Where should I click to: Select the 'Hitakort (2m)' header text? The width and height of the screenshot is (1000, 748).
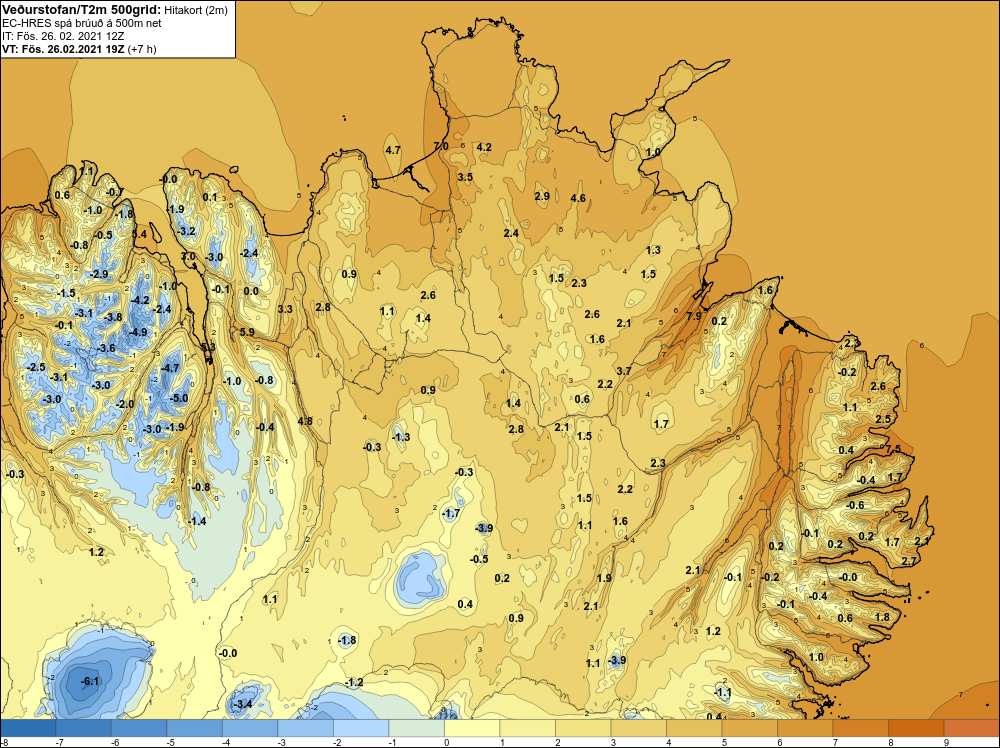point(196,10)
